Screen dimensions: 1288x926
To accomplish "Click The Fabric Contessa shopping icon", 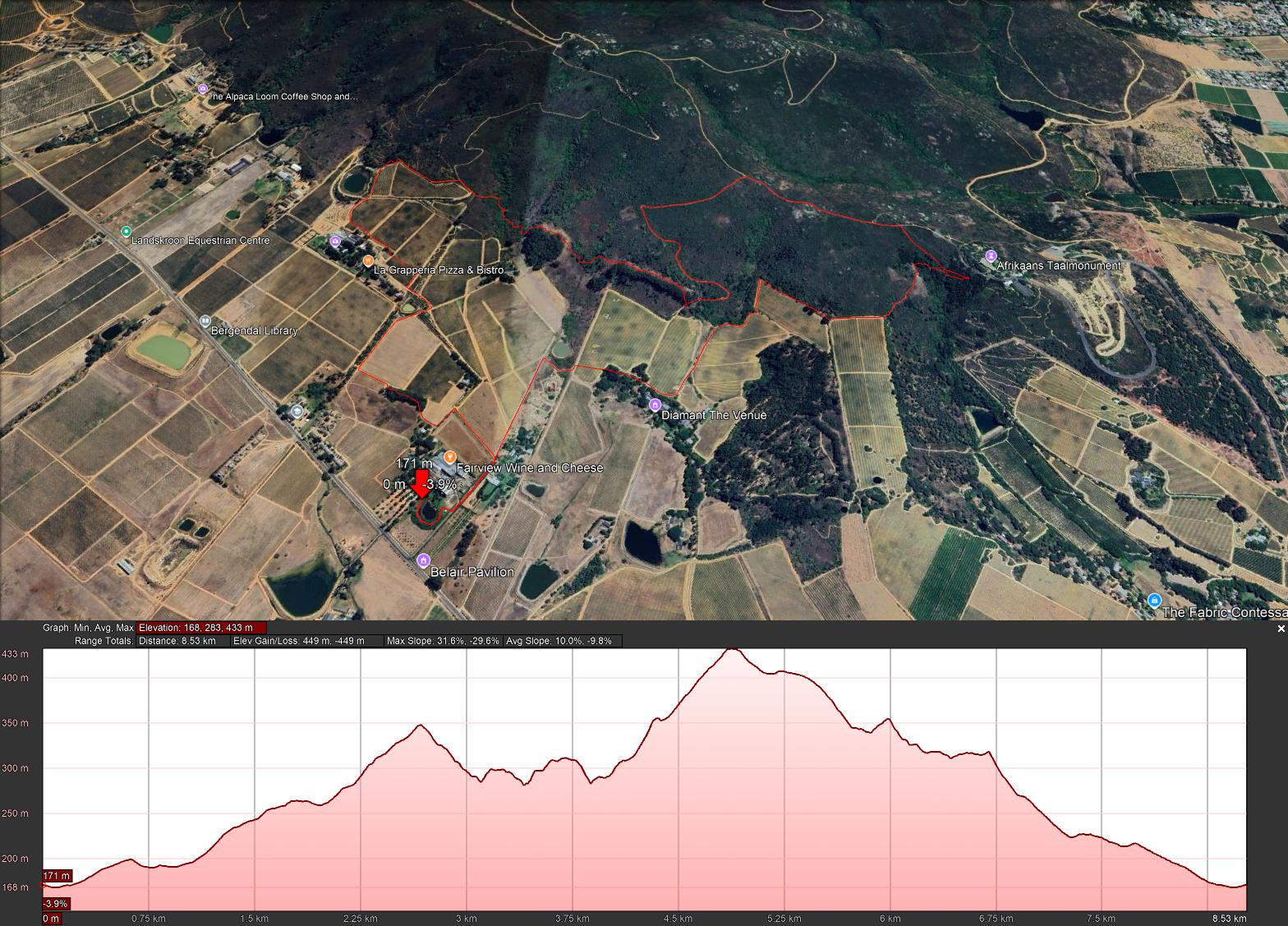I will (1154, 601).
